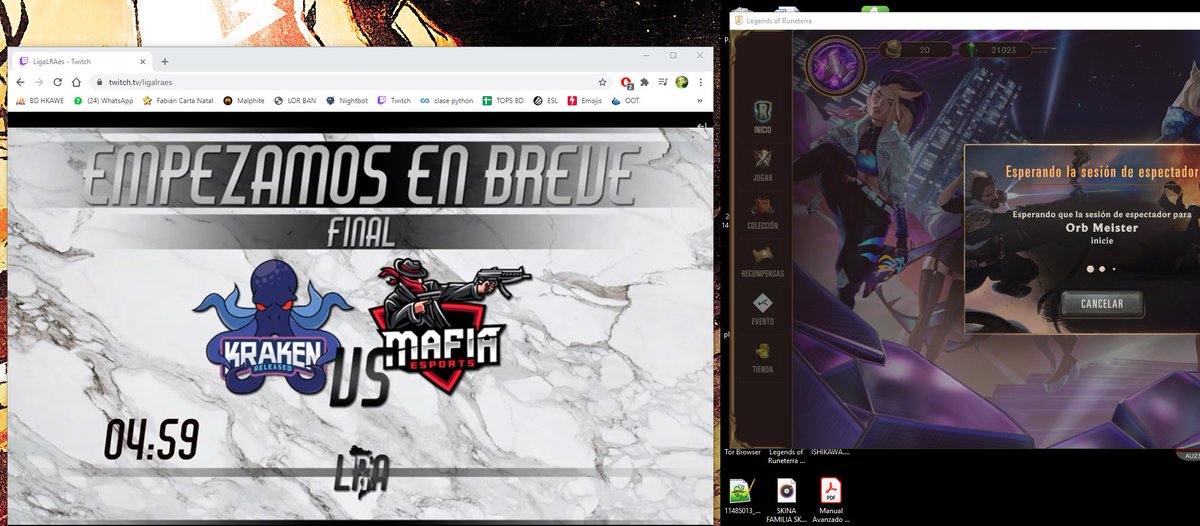Reload the Twitch page

[58, 82]
